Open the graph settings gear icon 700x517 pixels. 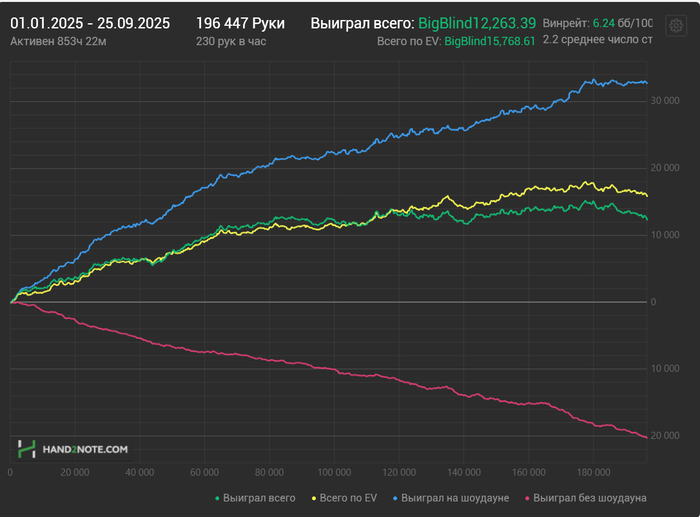coord(676,26)
